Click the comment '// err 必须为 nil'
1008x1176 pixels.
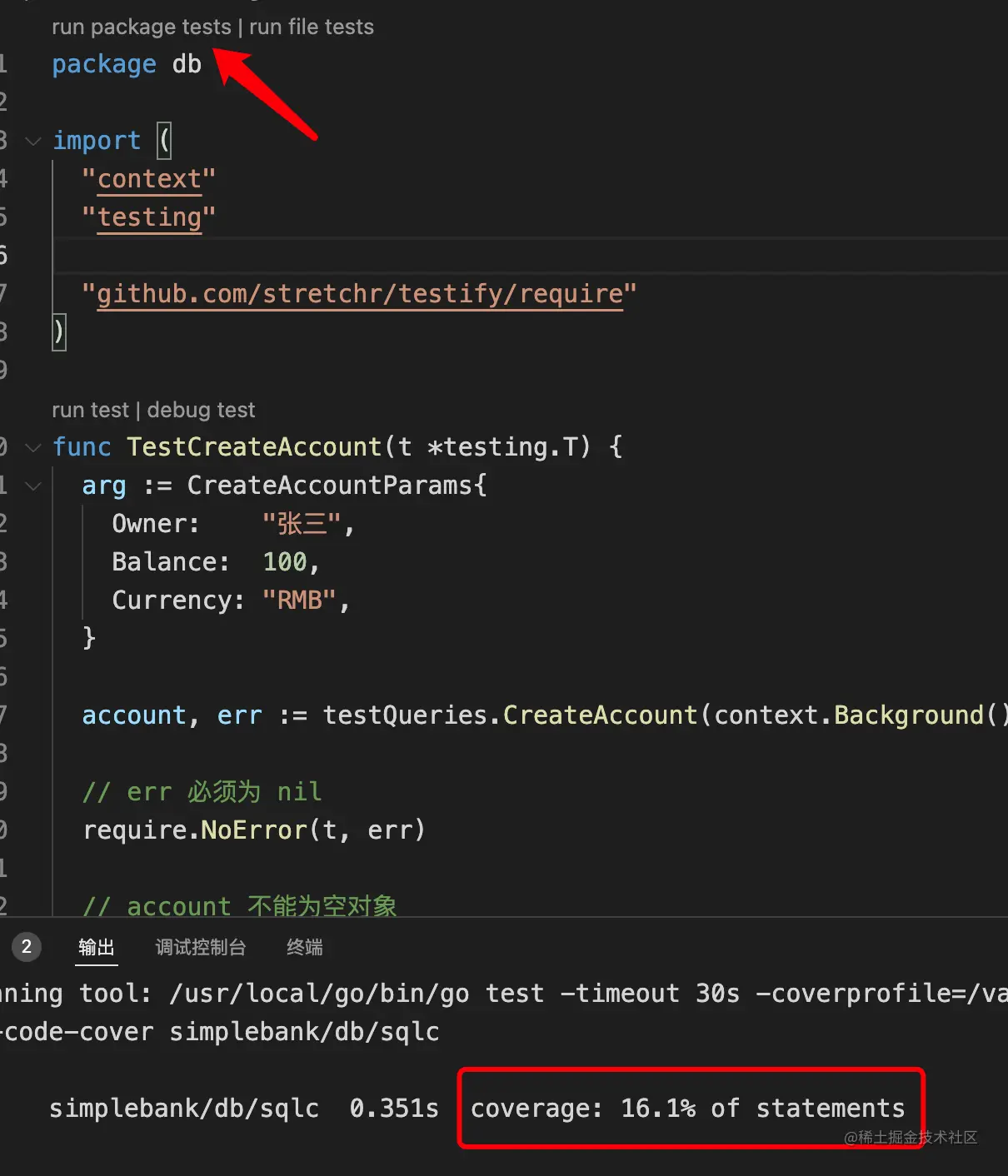tap(202, 792)
